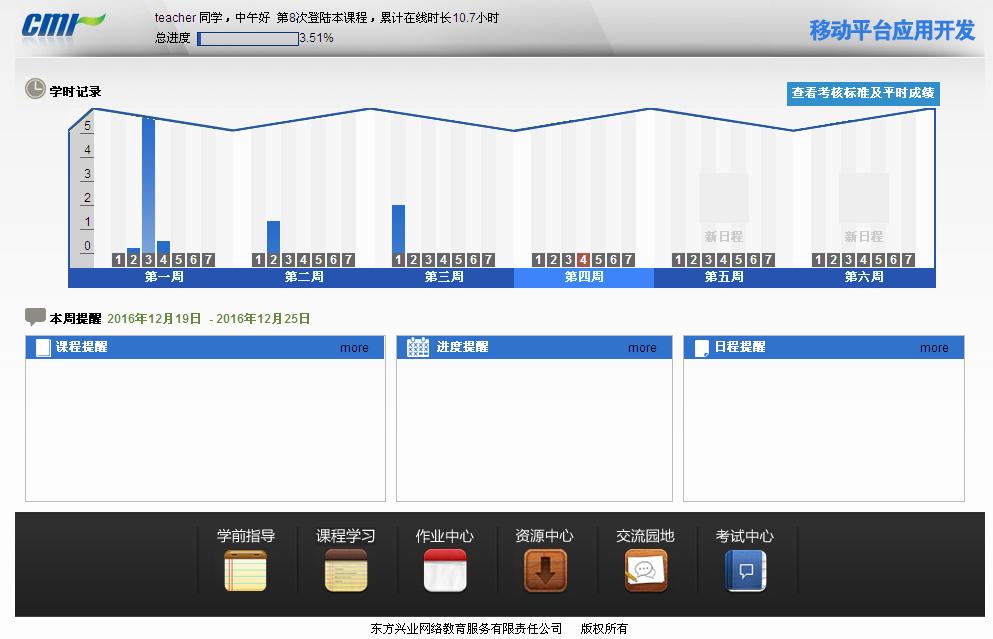Screen dimensions: 993x639
Task: Select day 2 marker in 第四周
Action: pyautogui.click(x=553, y=260)
